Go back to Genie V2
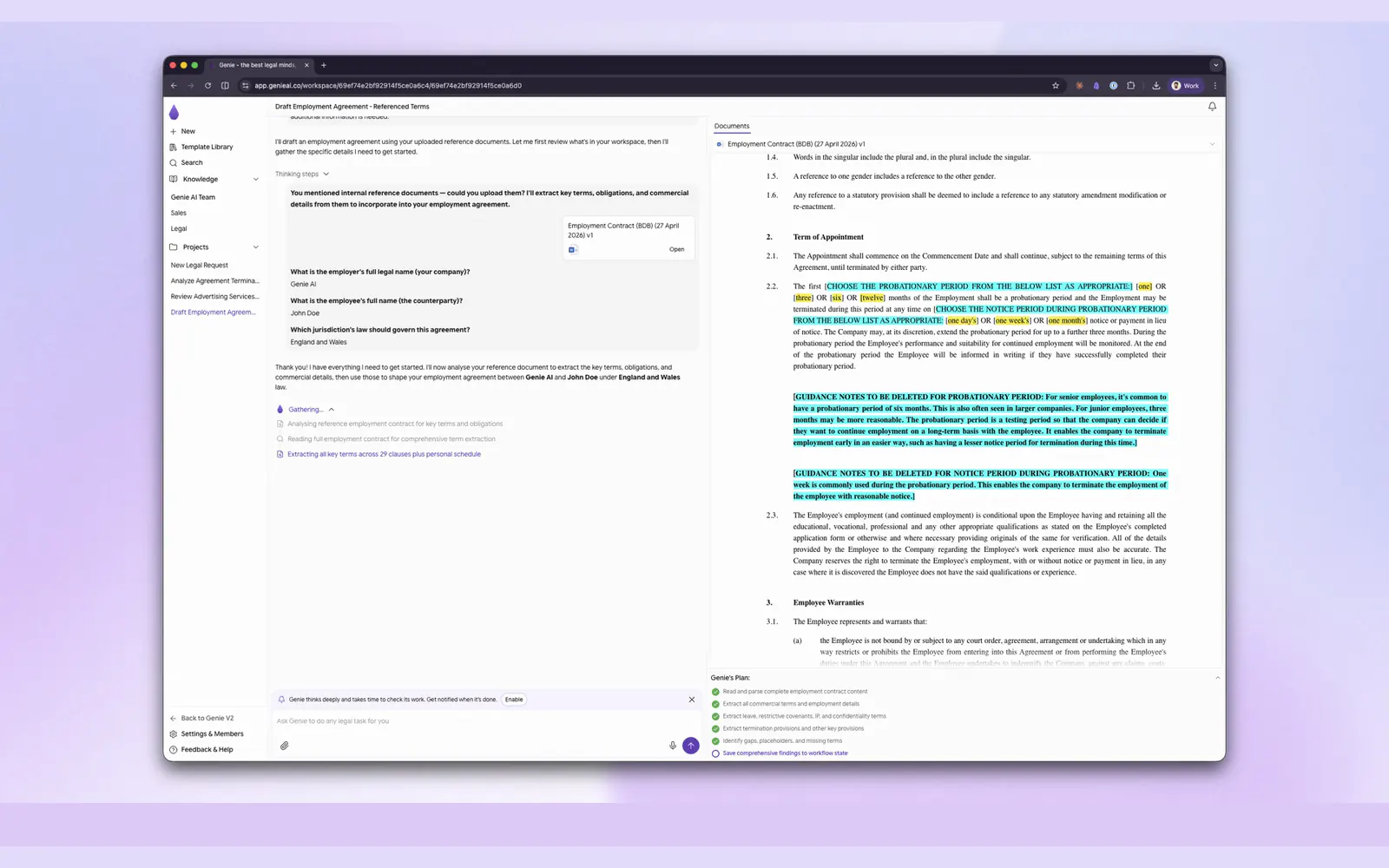 [x=201, y=718]
